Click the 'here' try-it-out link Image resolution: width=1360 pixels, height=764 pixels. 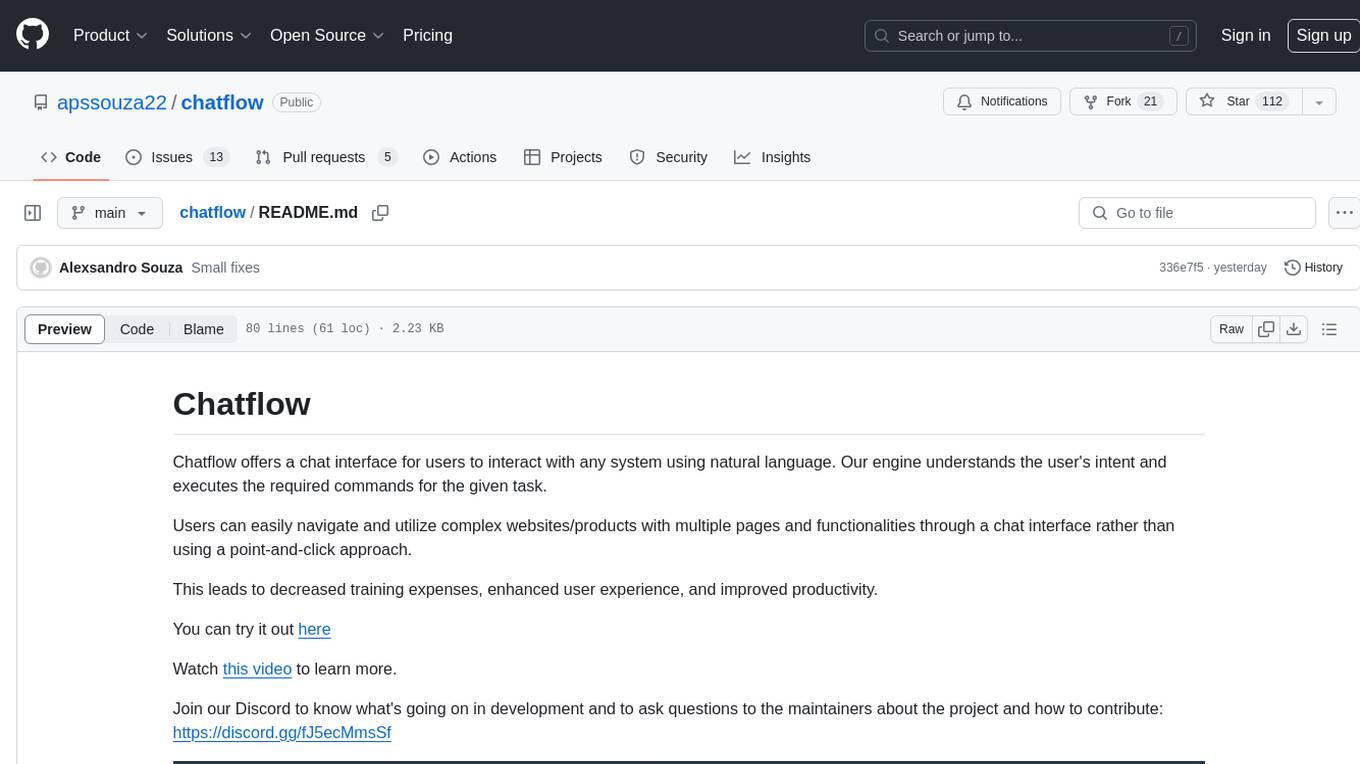[314, 629]
